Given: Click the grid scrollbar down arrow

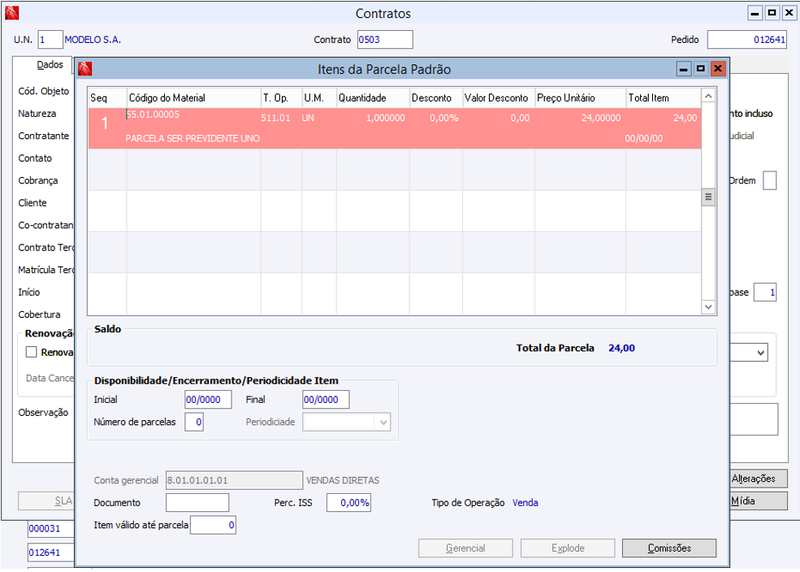Looking at the screenshot, I should 708,307.
